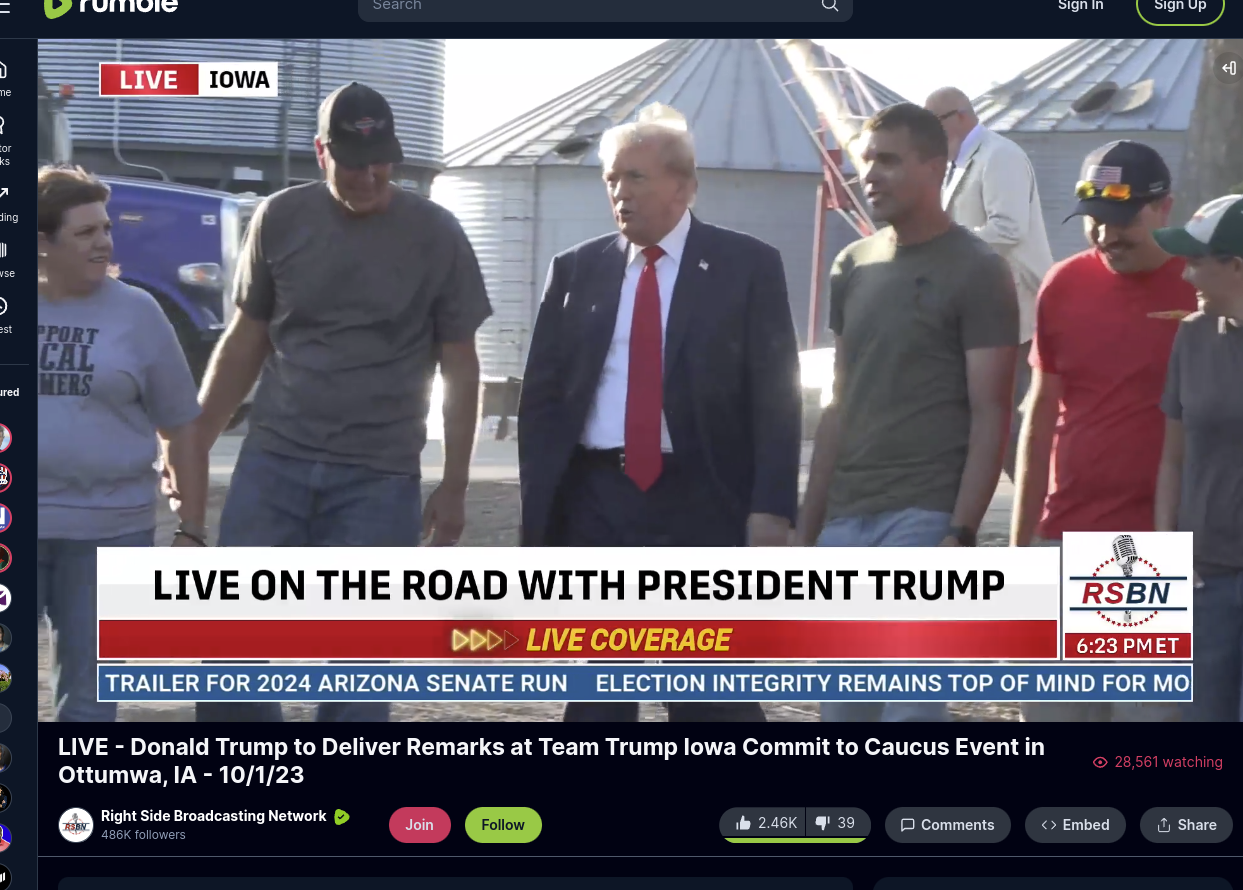1243x890 pixels.
Task: Open the Right Side Broadcasting Network channel link
Action: pyautogui.click(x=214, y=816)
